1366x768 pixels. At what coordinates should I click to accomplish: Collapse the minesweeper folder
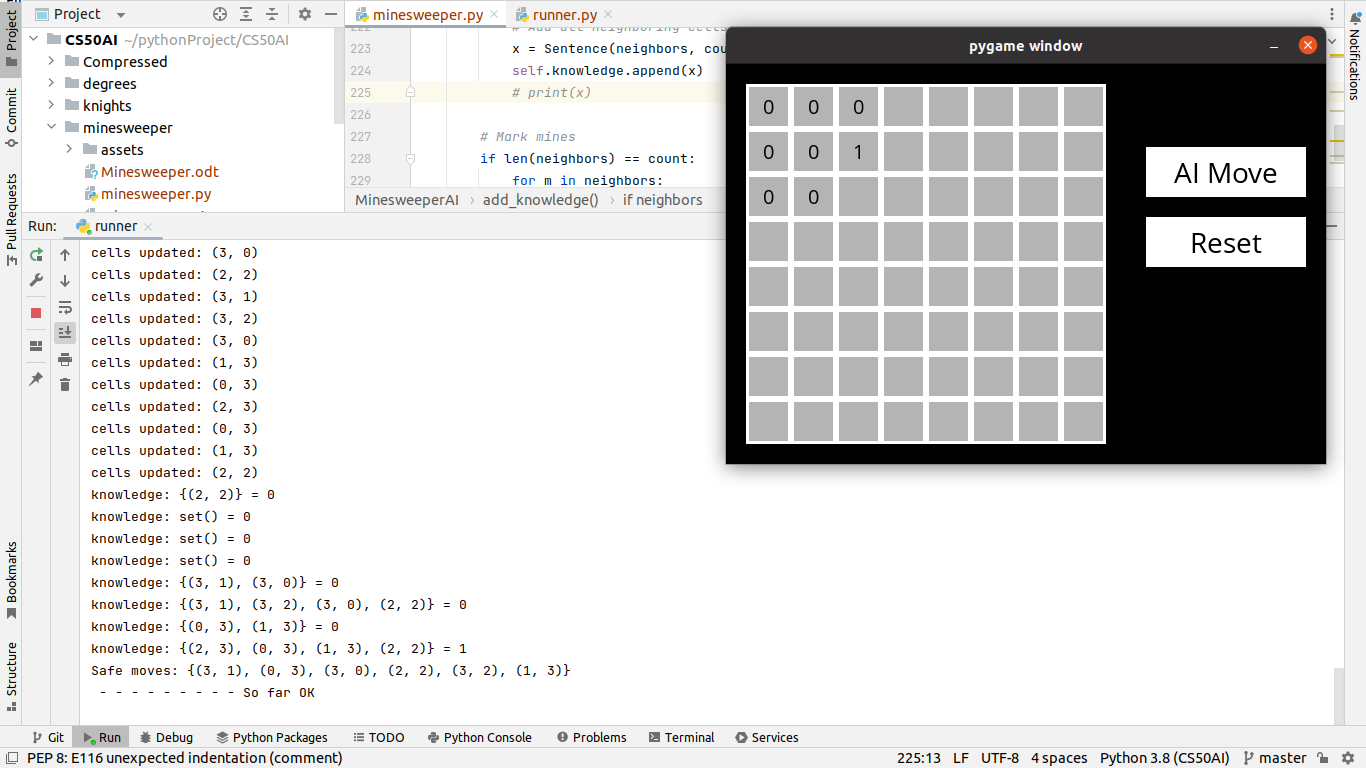pos(51,127)
